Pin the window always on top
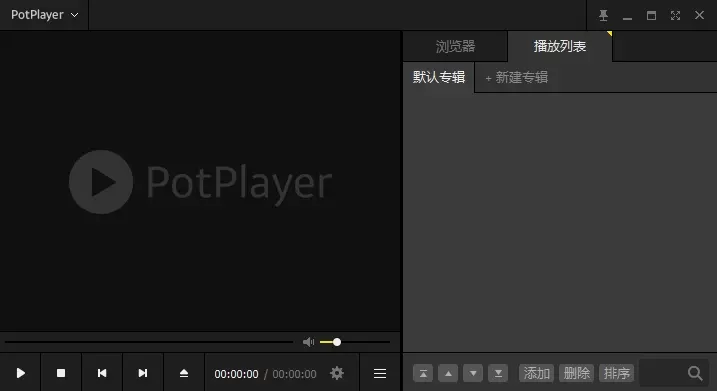This screenshot has width=717, height=391. tap(604, 16)
